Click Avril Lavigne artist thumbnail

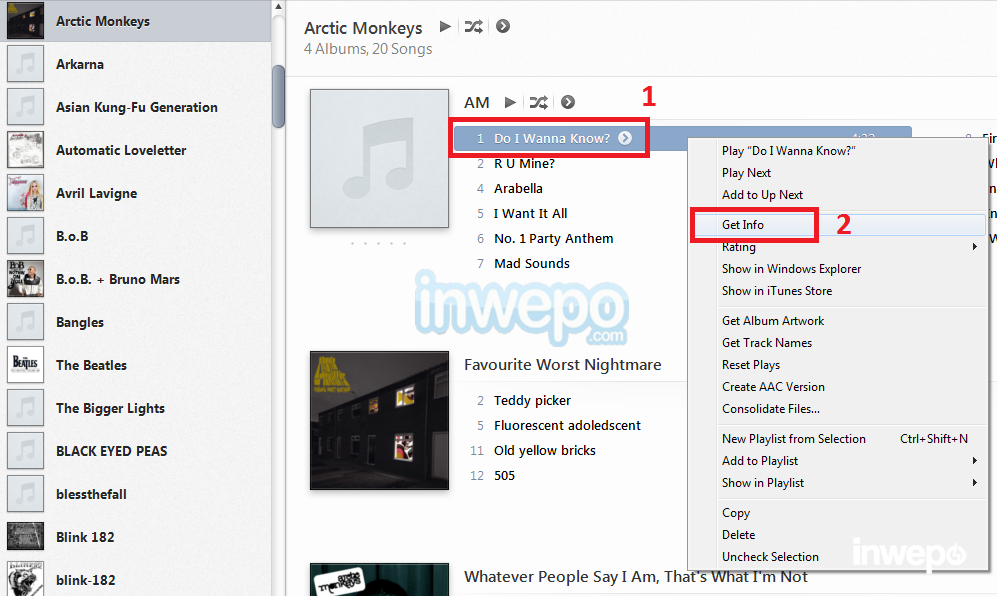(25, 193)
